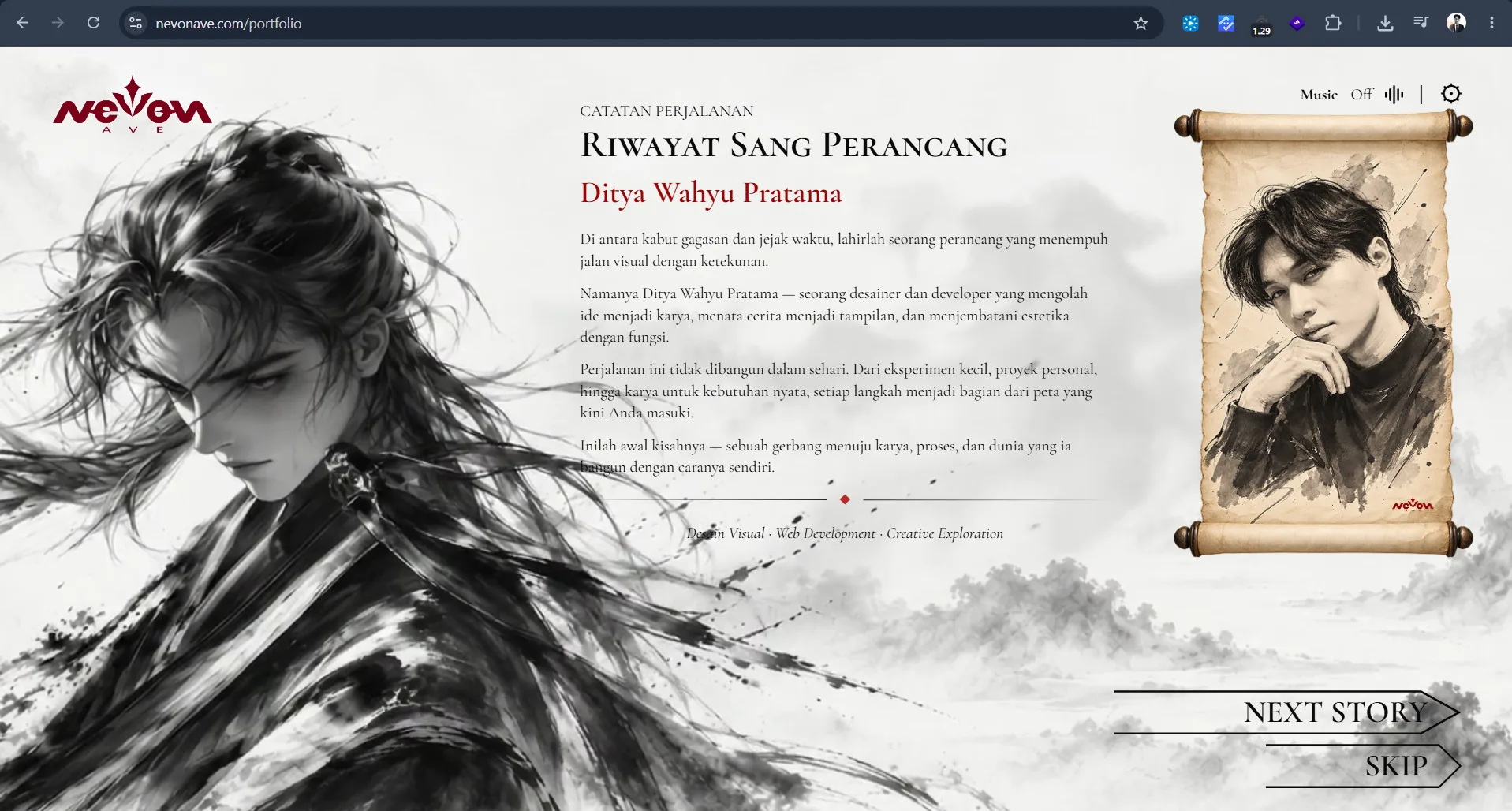1512x811 pixels.
Task: Open the blue checkmark extension icon
Action: tap(1226, 23)
